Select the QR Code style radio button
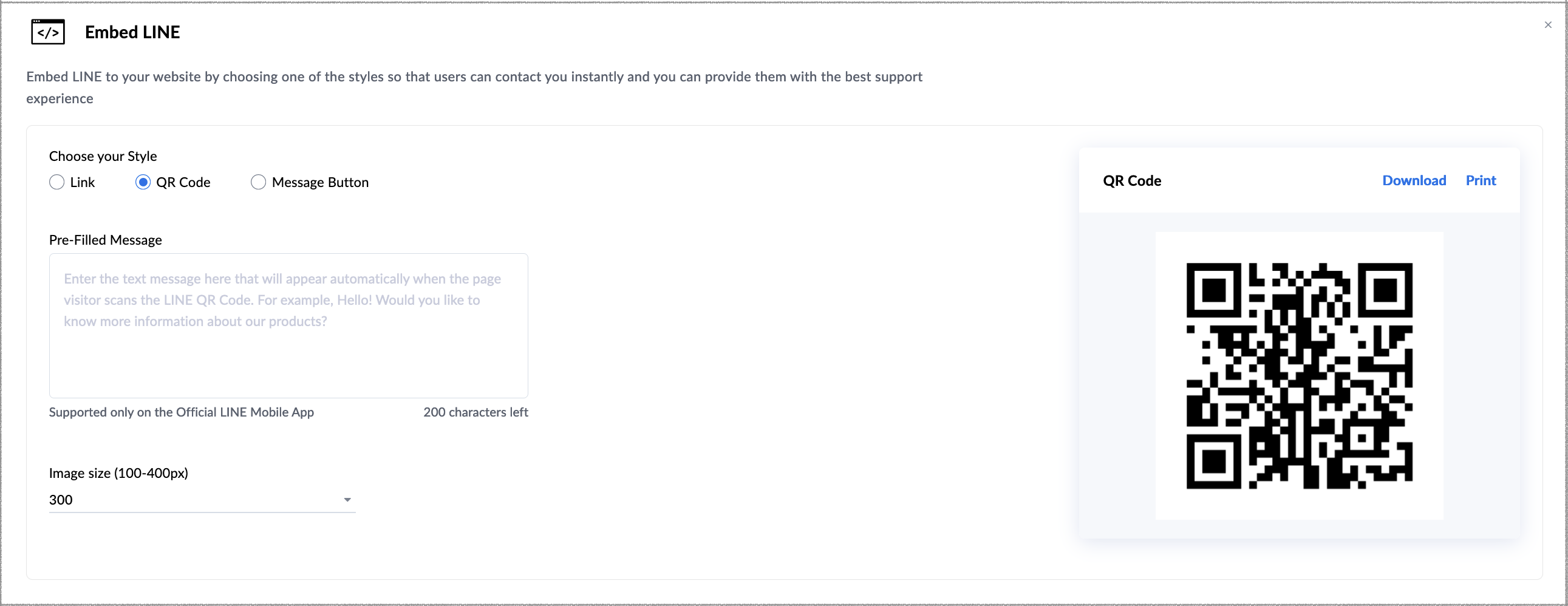This screenshot has width=1568, height=606. [x=143, y=183]
